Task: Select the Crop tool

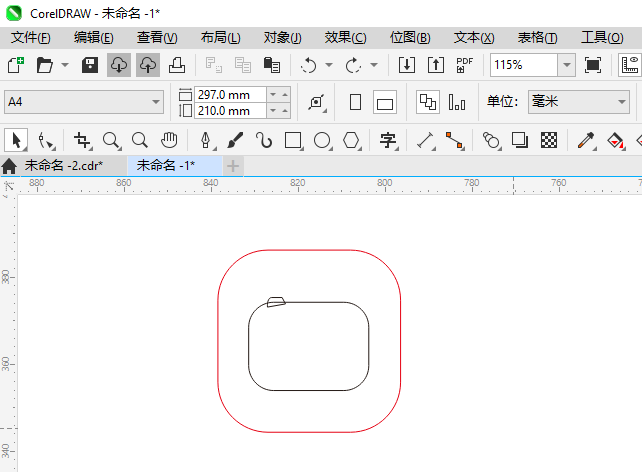Action: pyautogui.click(x=82, y=140)
